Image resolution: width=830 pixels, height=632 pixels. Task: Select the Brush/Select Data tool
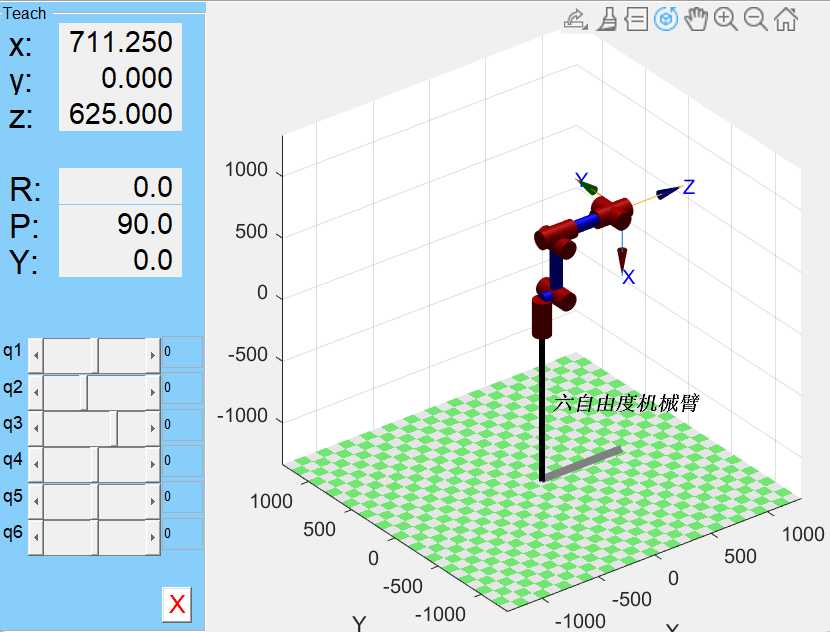[x=607, y=18]
